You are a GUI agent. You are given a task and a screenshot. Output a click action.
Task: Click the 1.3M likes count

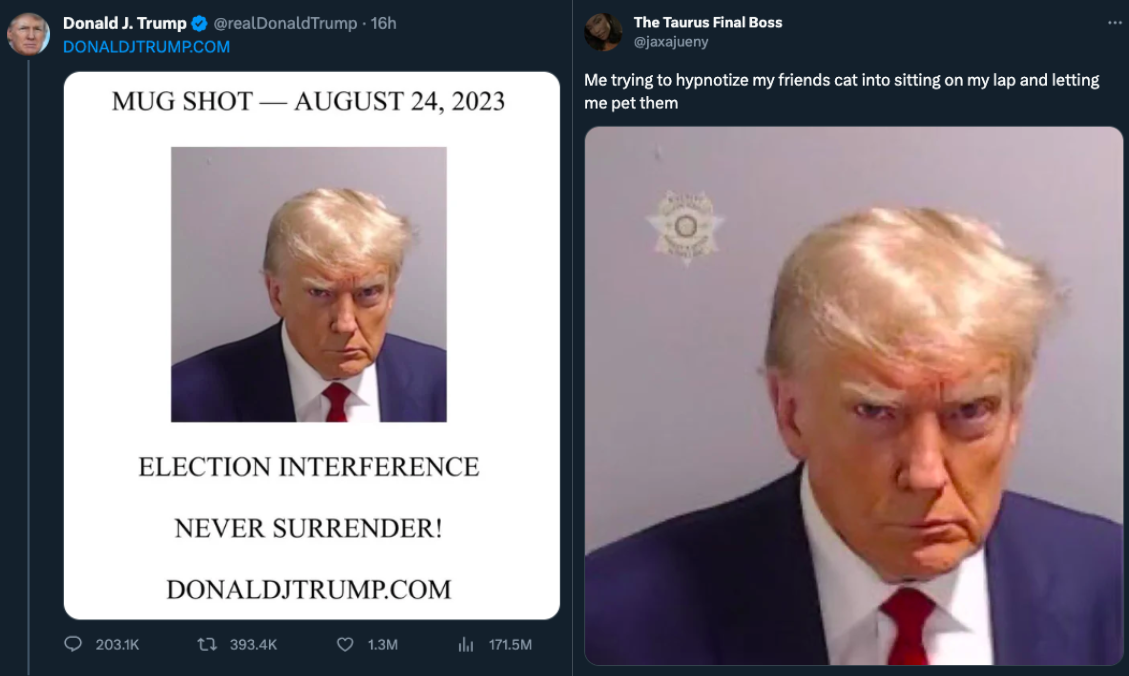382,644
